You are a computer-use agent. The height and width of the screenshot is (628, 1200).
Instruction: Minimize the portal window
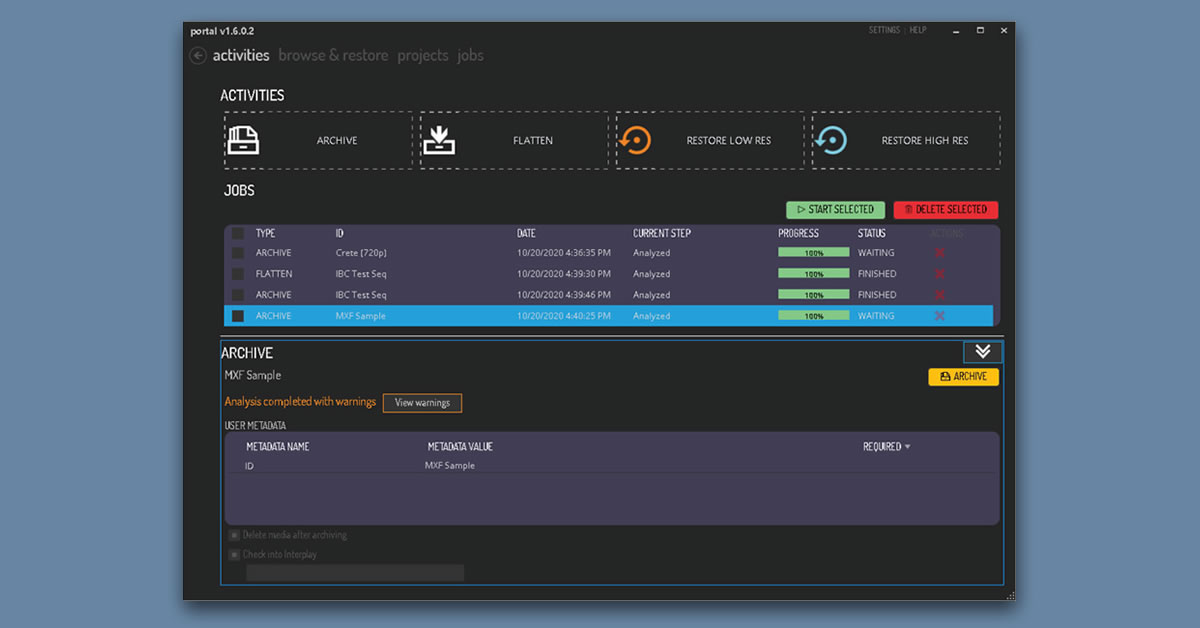point(955,31)
